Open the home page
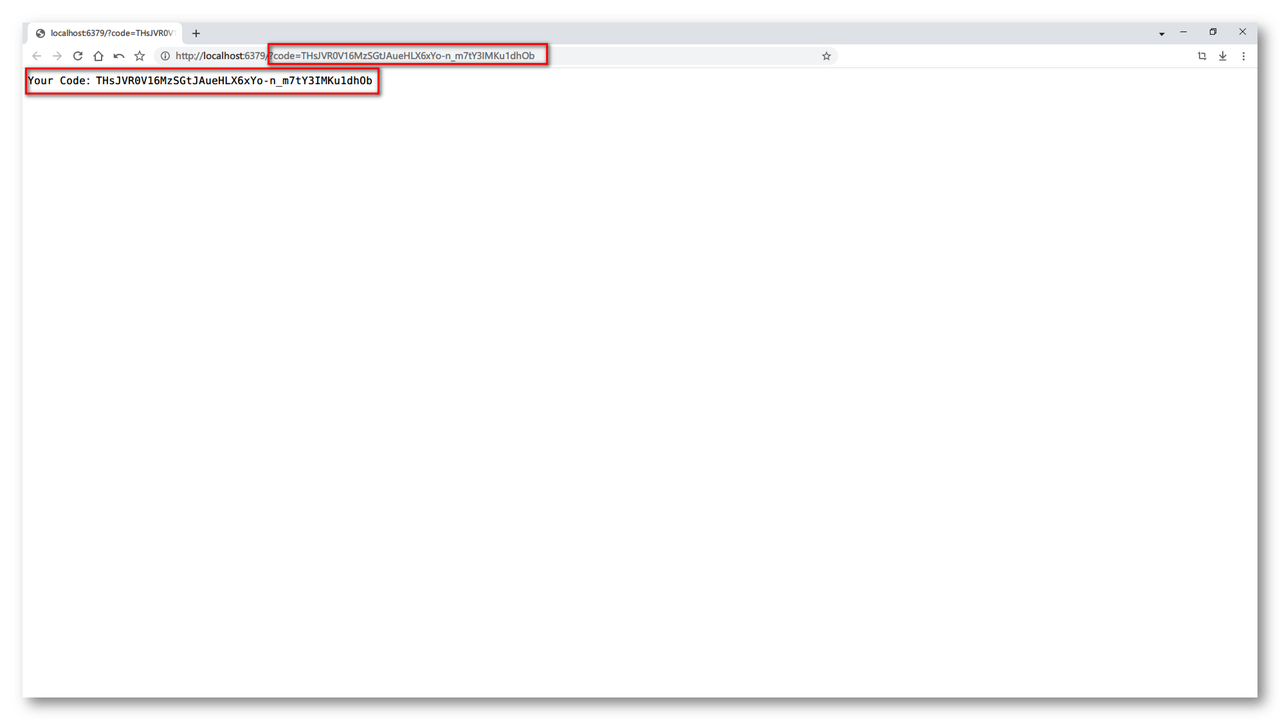Image resolution: width=1280 pixels, height=720 pixels. [x=98, y=56]
